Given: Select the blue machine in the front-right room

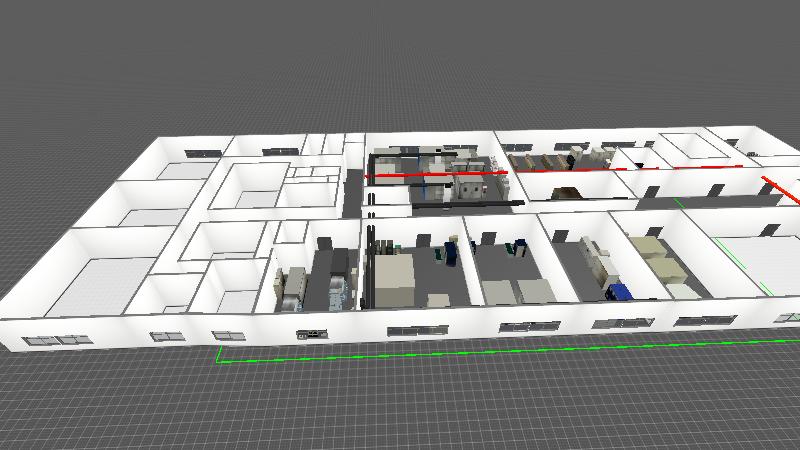Looking at the screenshot, I should point(621,292).
